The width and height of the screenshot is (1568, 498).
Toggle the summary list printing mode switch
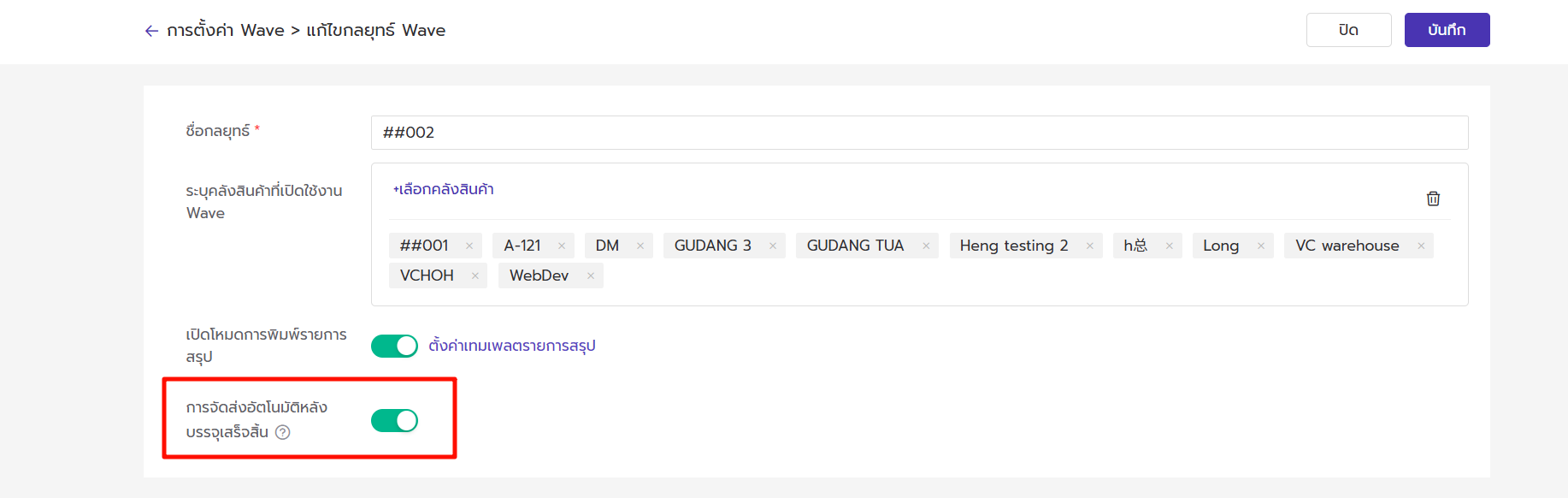pos(394,346)
